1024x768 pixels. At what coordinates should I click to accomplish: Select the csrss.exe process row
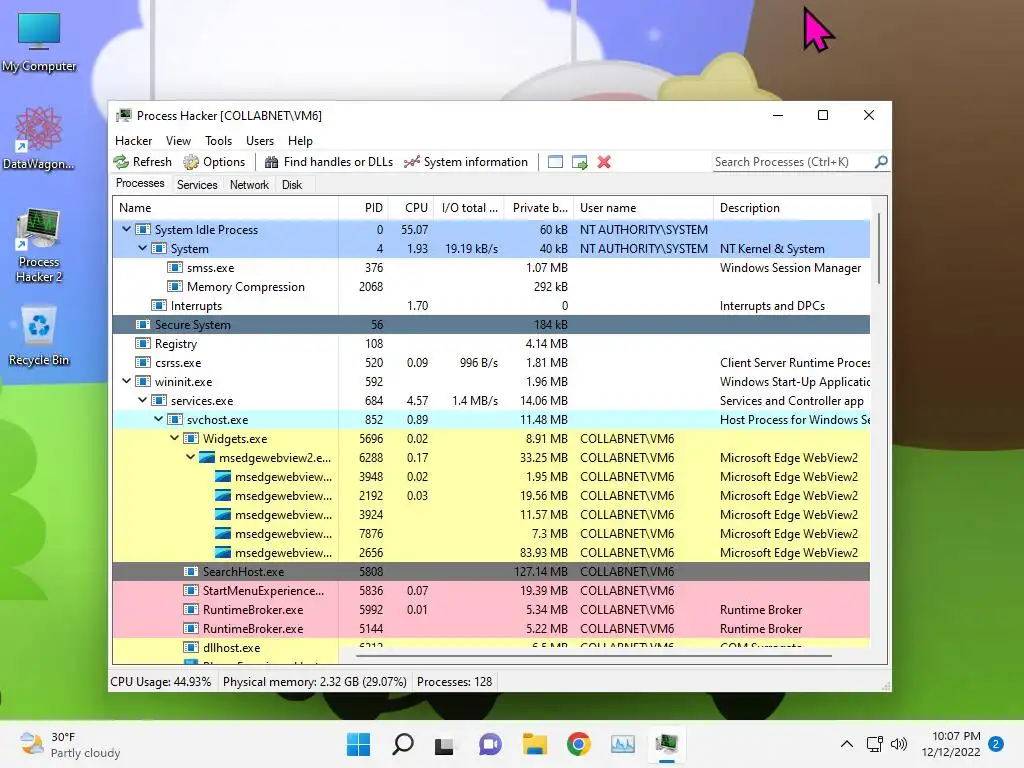[491, 362]
